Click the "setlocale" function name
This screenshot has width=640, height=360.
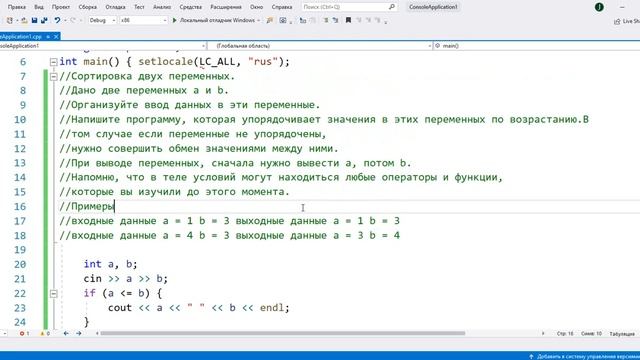click(x=166, y=62)
